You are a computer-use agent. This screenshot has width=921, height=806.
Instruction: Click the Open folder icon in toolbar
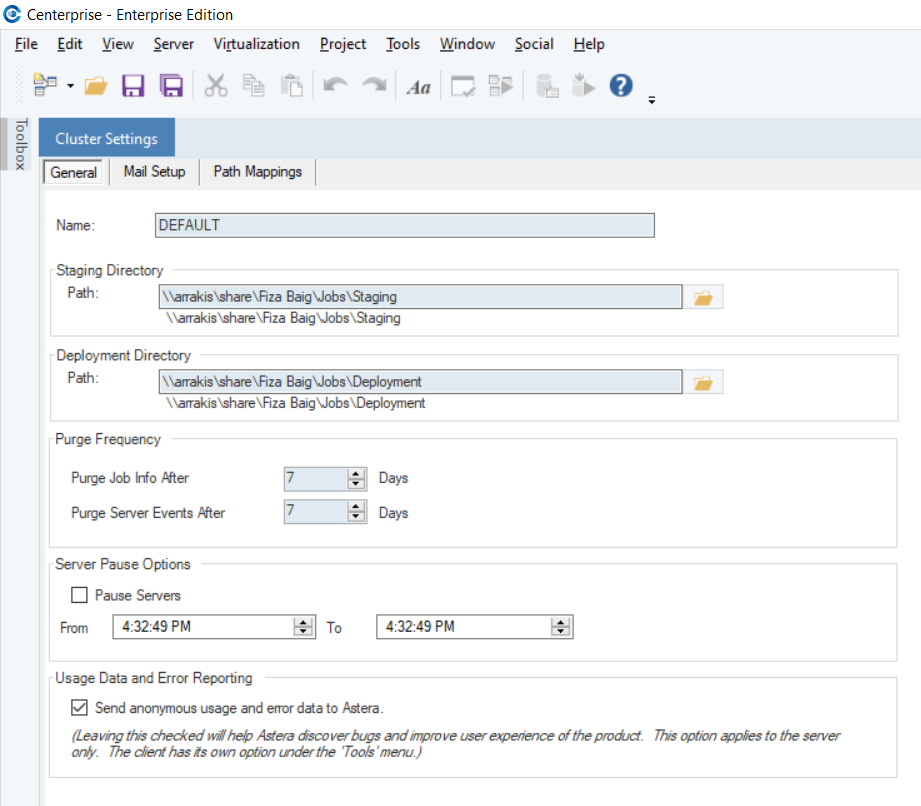96,86
